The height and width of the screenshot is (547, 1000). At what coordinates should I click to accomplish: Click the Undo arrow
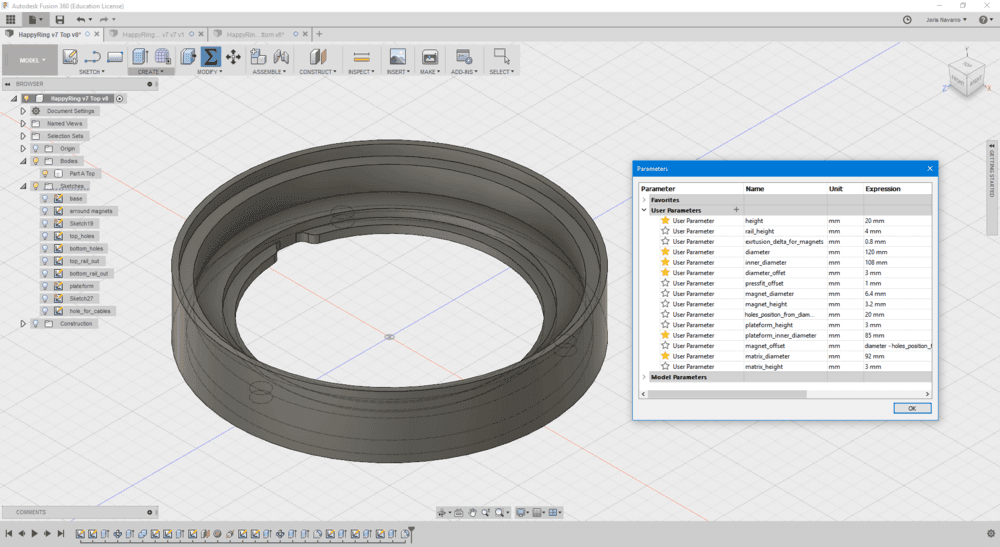(80, 20)
